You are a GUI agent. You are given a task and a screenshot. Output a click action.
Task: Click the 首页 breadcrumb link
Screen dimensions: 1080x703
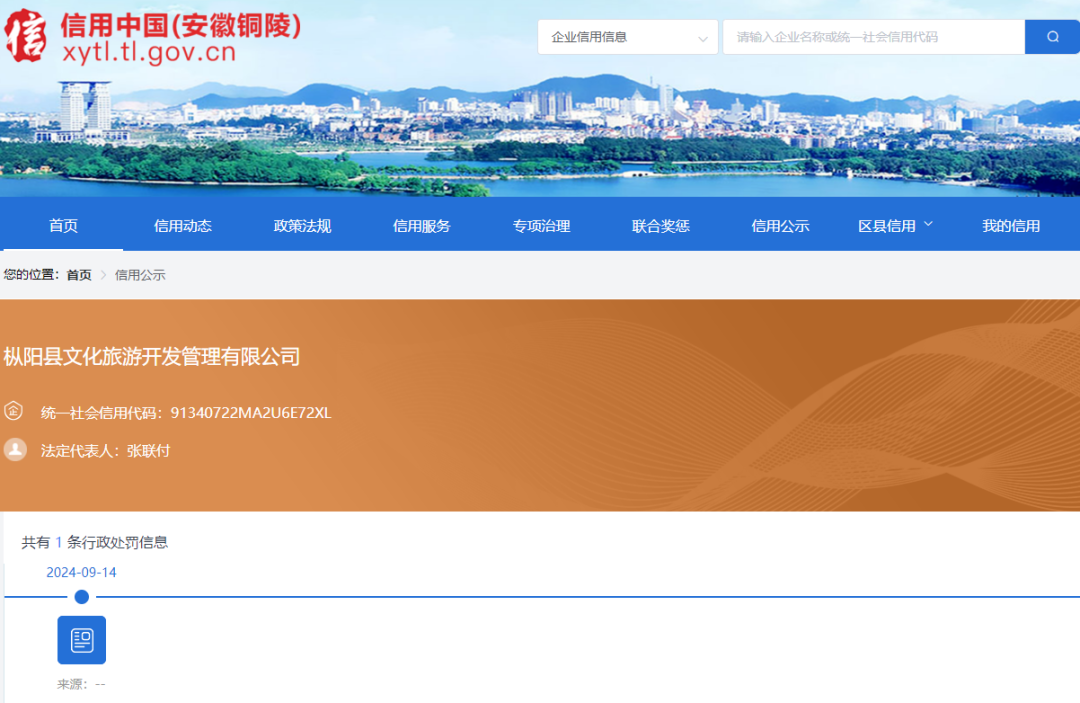coord(79,275)
